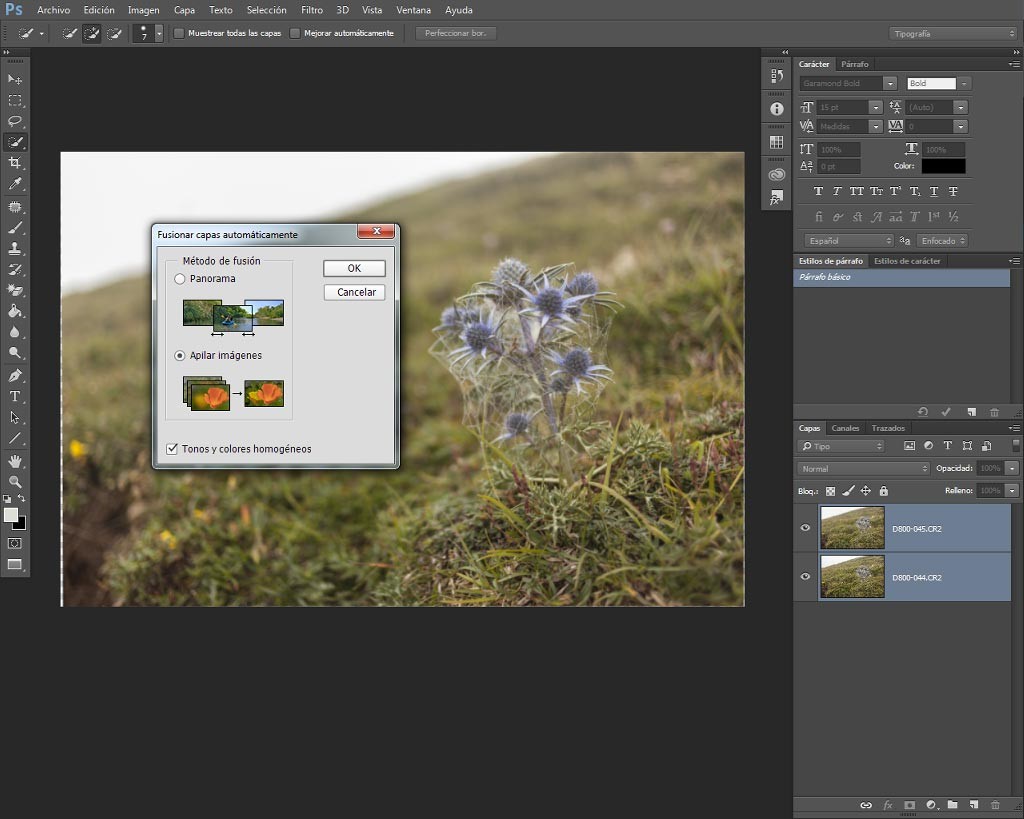Select the Paint Bucket tool
1024x819 pixels.
pyautogui.click(x=15, y=311)
